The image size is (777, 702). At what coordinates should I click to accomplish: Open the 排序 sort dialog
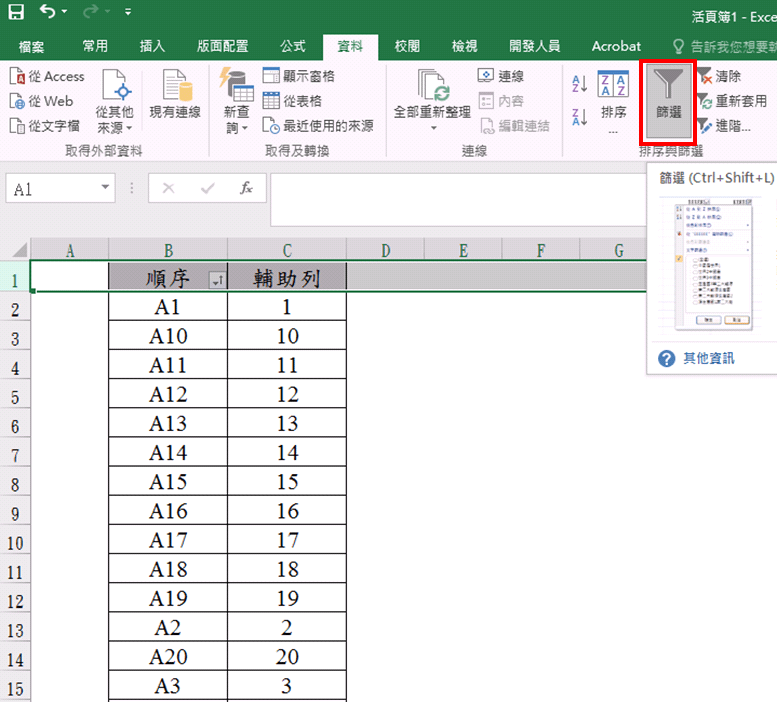pyautogui.click(x=613, y=102)
